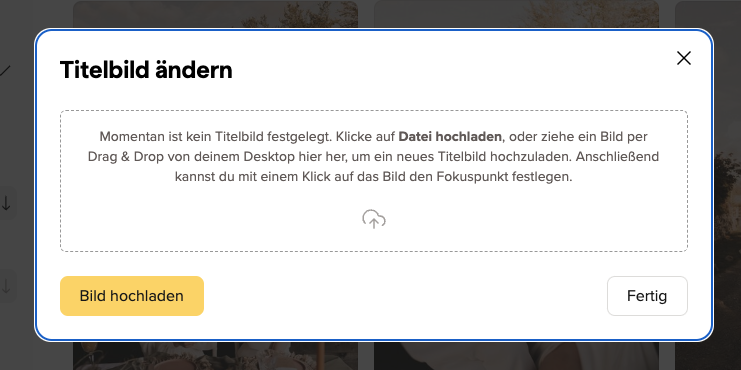Screen dimensions: 741x370
Task: Click the bold Datei hochladen text
Action: tap(450, 137)
